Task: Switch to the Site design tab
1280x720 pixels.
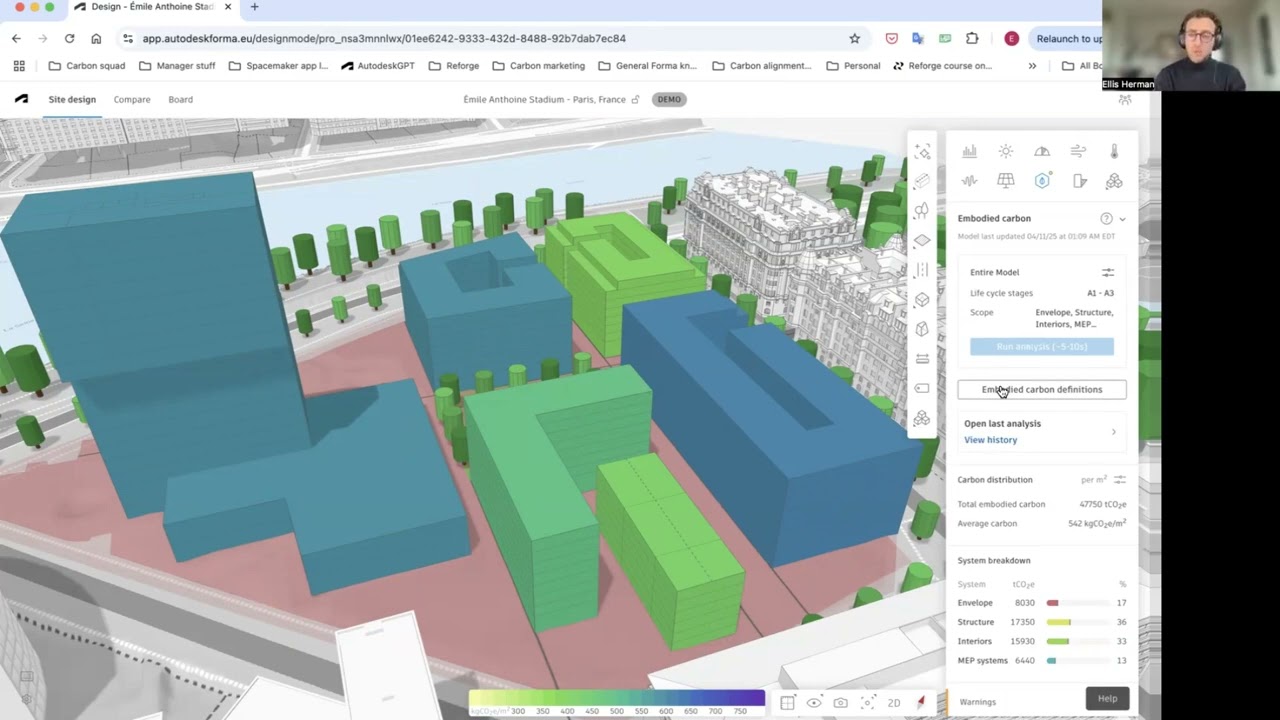Action: [x=72, y=99]
